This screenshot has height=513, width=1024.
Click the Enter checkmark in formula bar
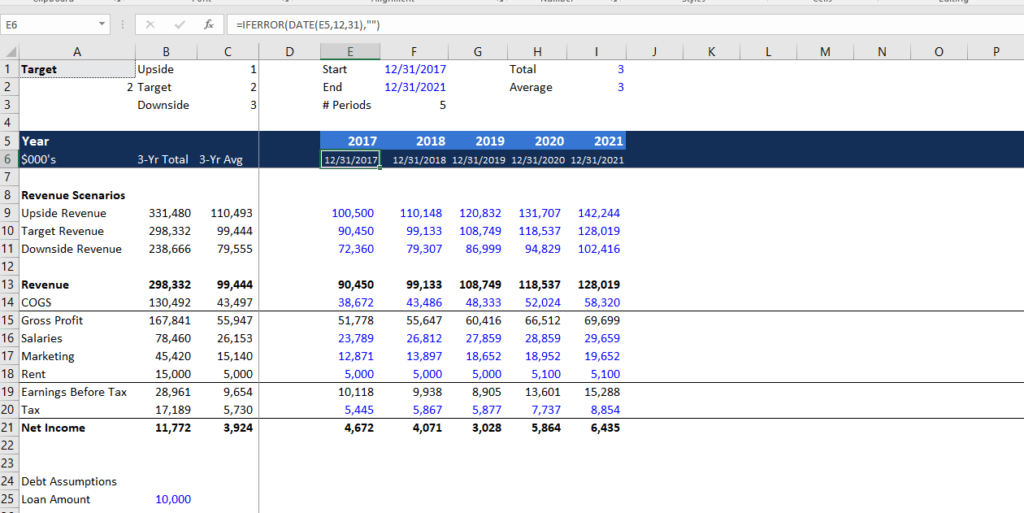point(179,24)
